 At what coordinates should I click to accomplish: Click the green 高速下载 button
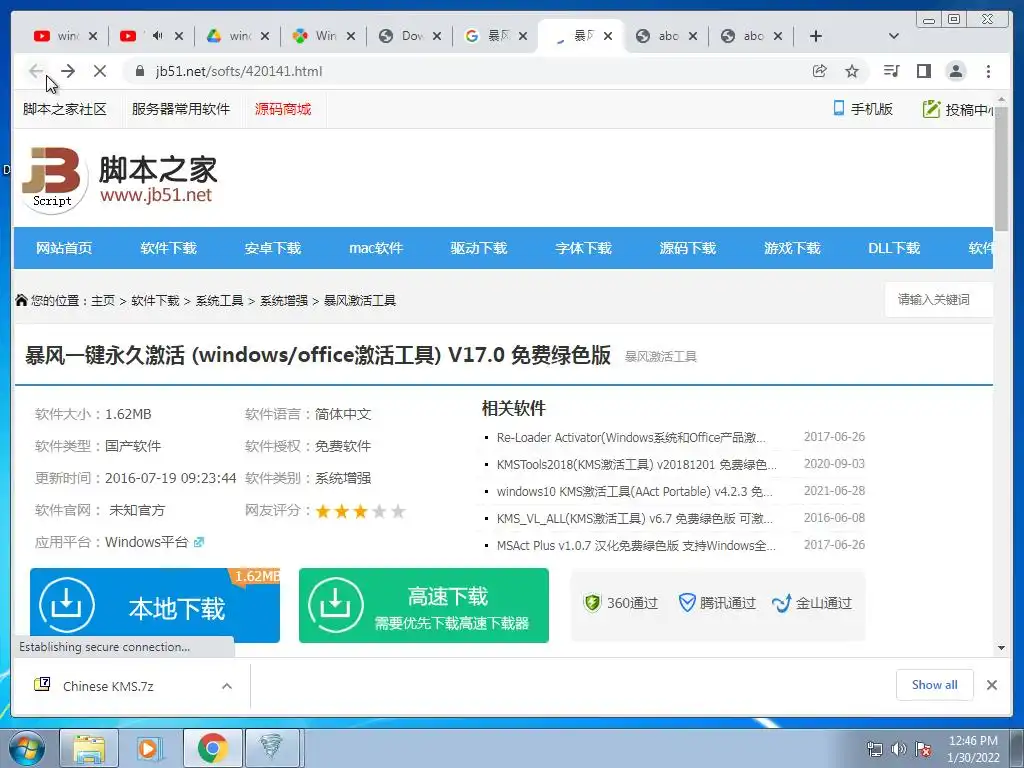click(x=424, y=605)
